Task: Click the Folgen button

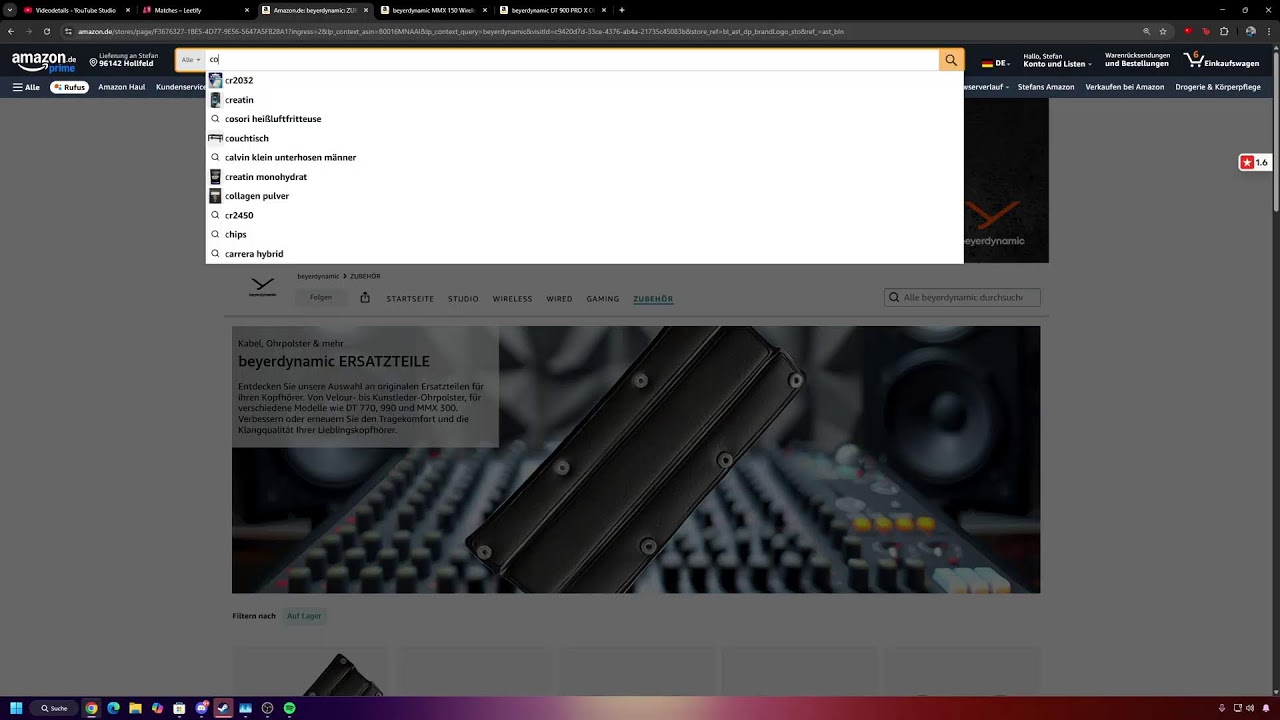Action: pos(321,297)
